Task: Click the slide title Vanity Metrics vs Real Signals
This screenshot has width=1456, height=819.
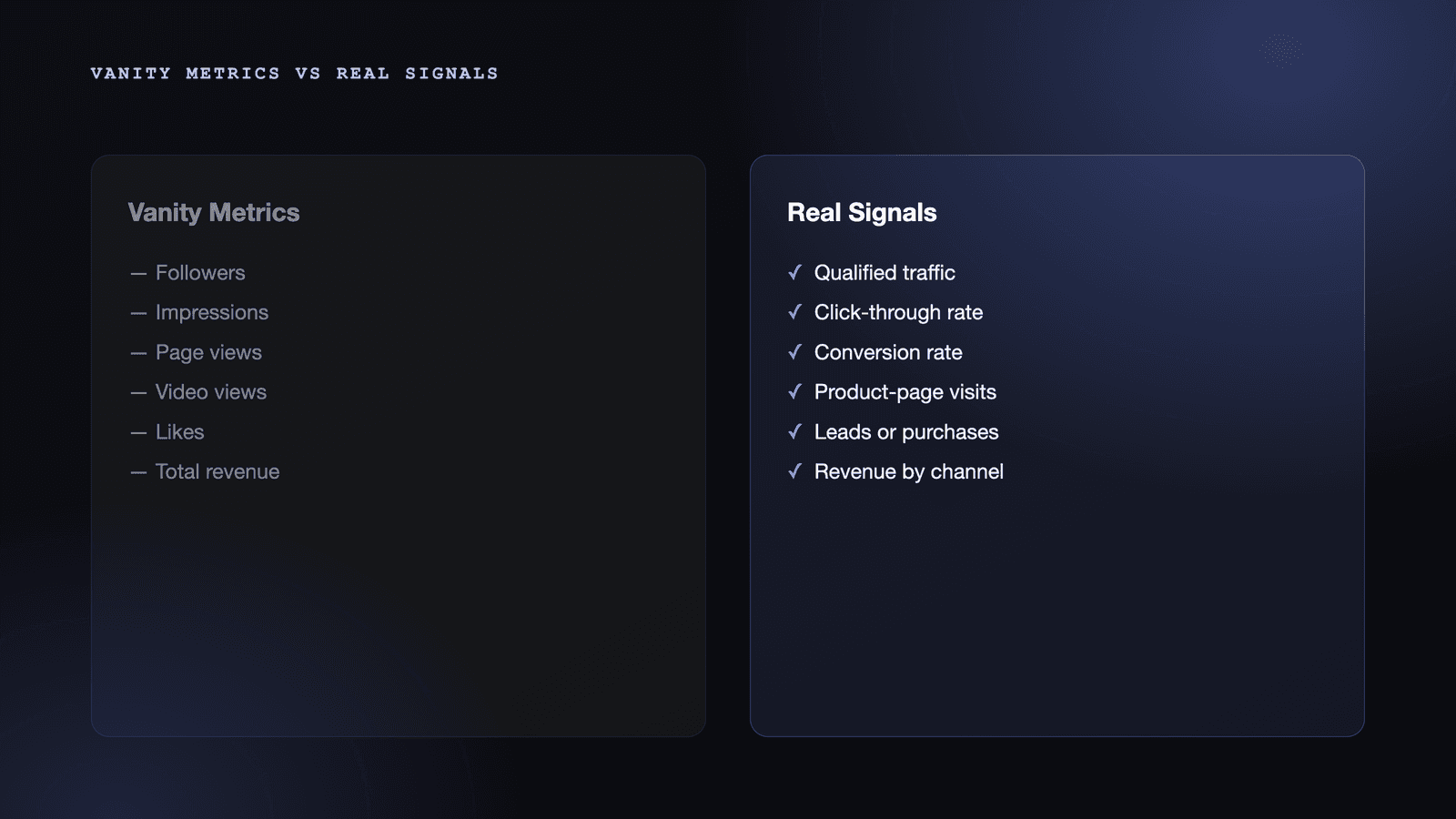Action: [295, 74]
